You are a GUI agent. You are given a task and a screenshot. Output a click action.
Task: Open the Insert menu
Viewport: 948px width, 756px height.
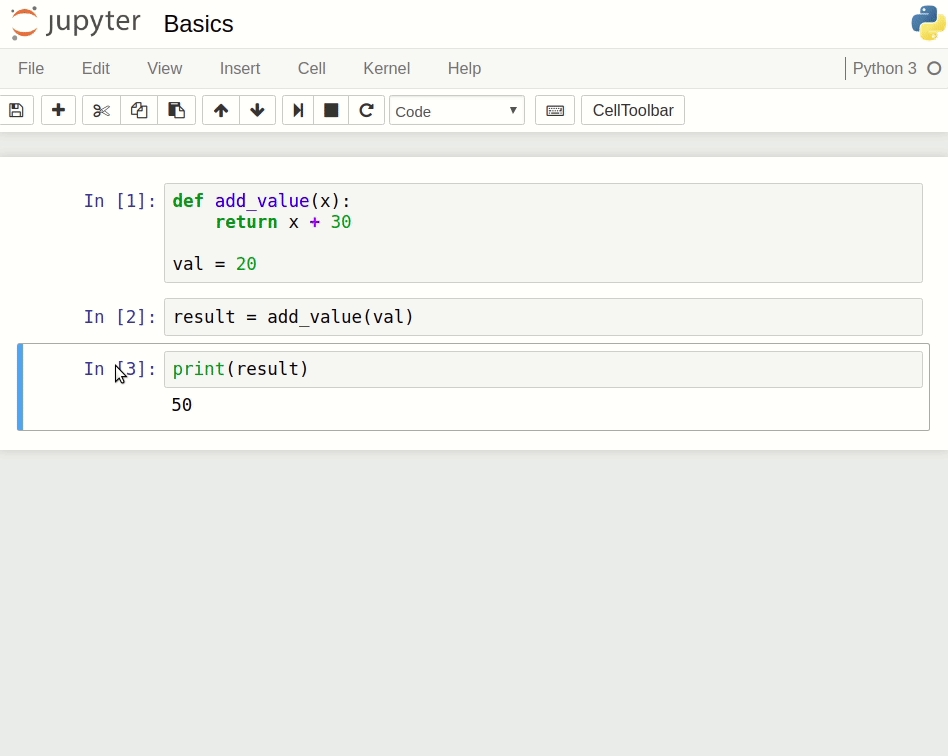coord(240,68)
